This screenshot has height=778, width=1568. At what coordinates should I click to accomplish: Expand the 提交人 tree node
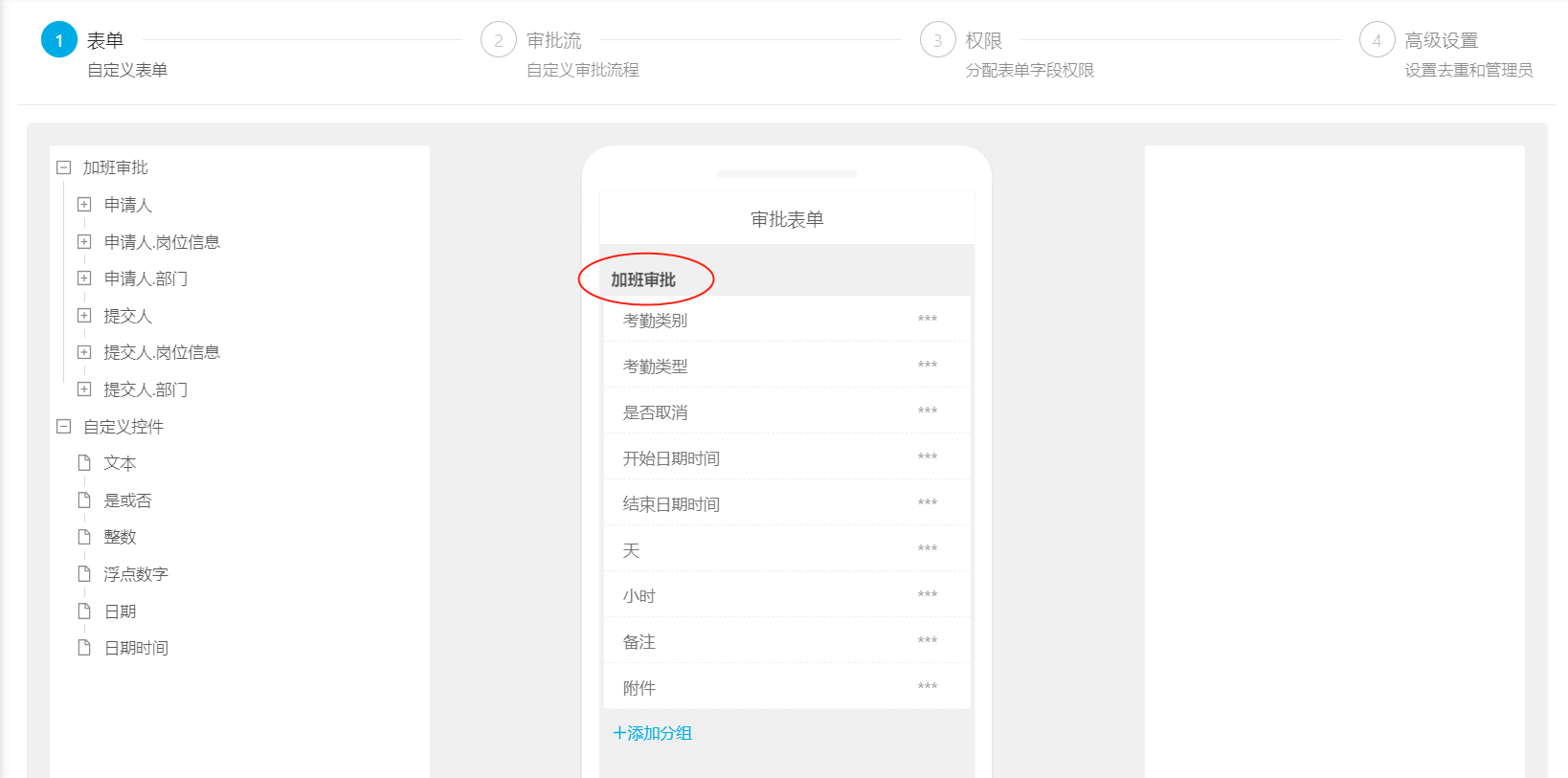click(x=84, y=316)
